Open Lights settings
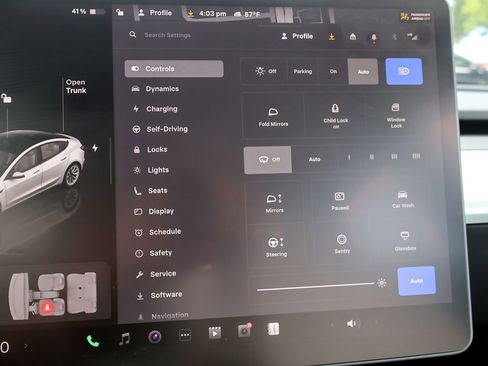This screenshot has width=488, height=366. tap(151, 170)
